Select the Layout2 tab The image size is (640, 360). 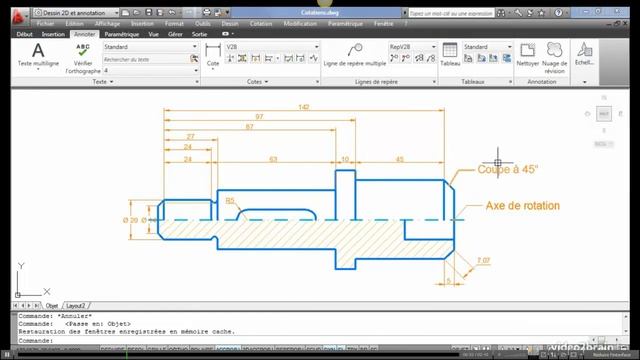(x=76, y=305)
